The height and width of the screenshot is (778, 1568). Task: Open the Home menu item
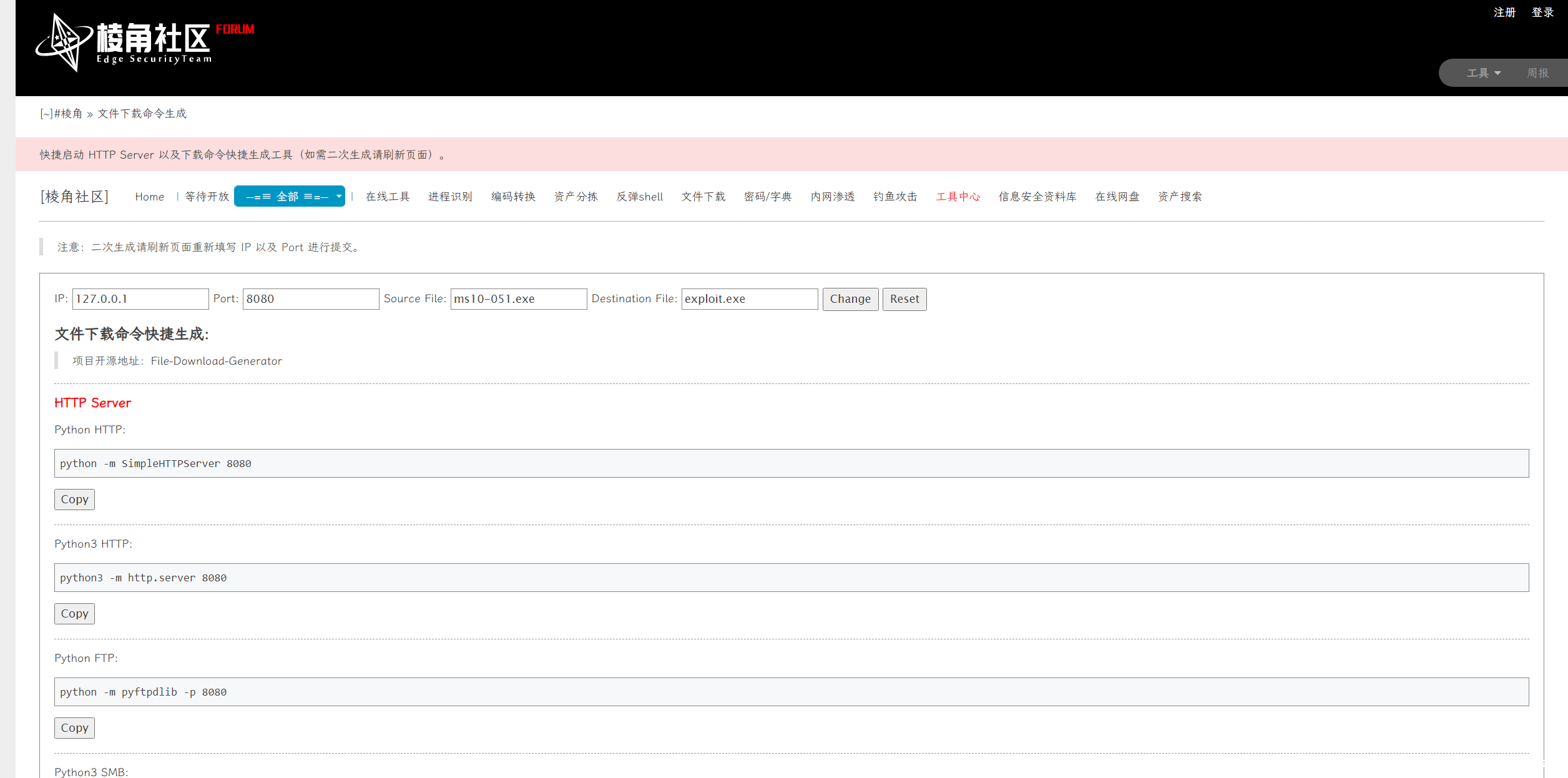tap(150, 197)
